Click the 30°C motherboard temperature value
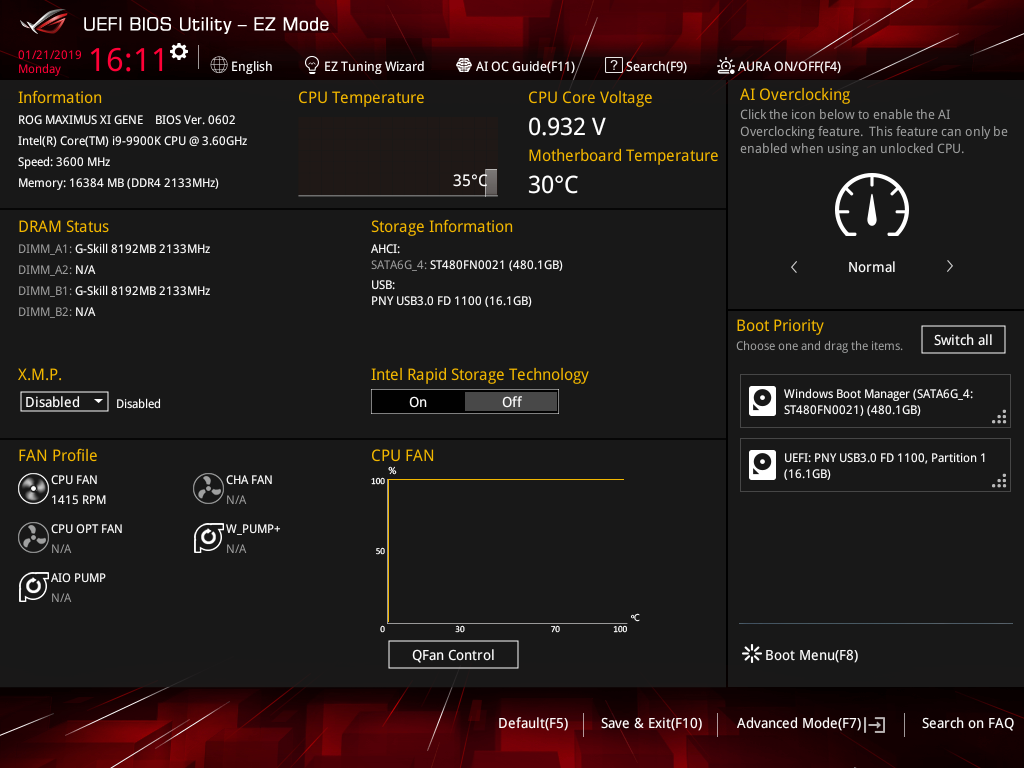 tap(553, 185)
